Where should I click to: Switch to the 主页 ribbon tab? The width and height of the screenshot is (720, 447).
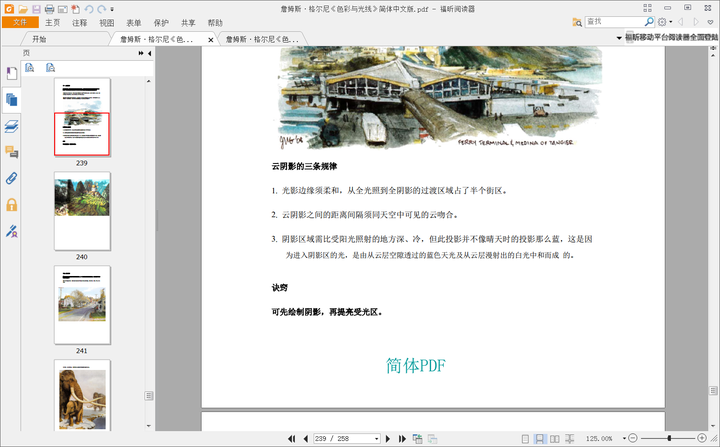pyautogui.click(x=52, y=23)
